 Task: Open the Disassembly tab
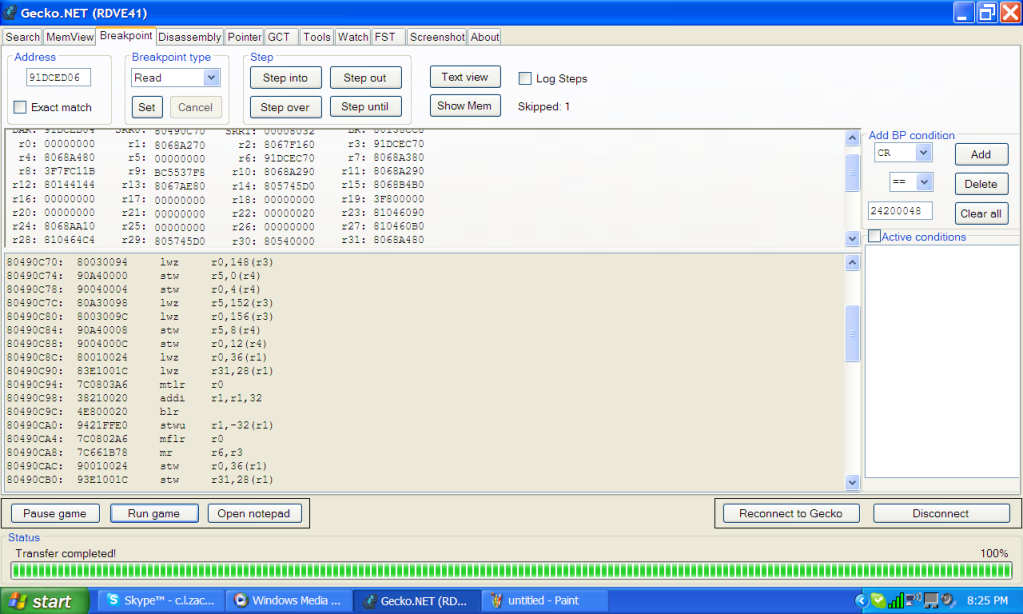coord(190,37)
